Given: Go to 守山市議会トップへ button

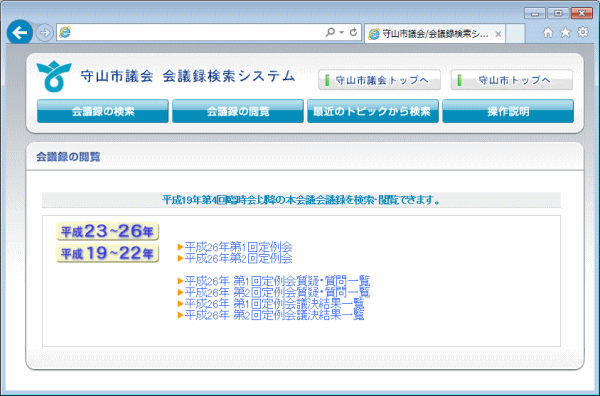Looking at the screenshot, I should click(379, 80).
